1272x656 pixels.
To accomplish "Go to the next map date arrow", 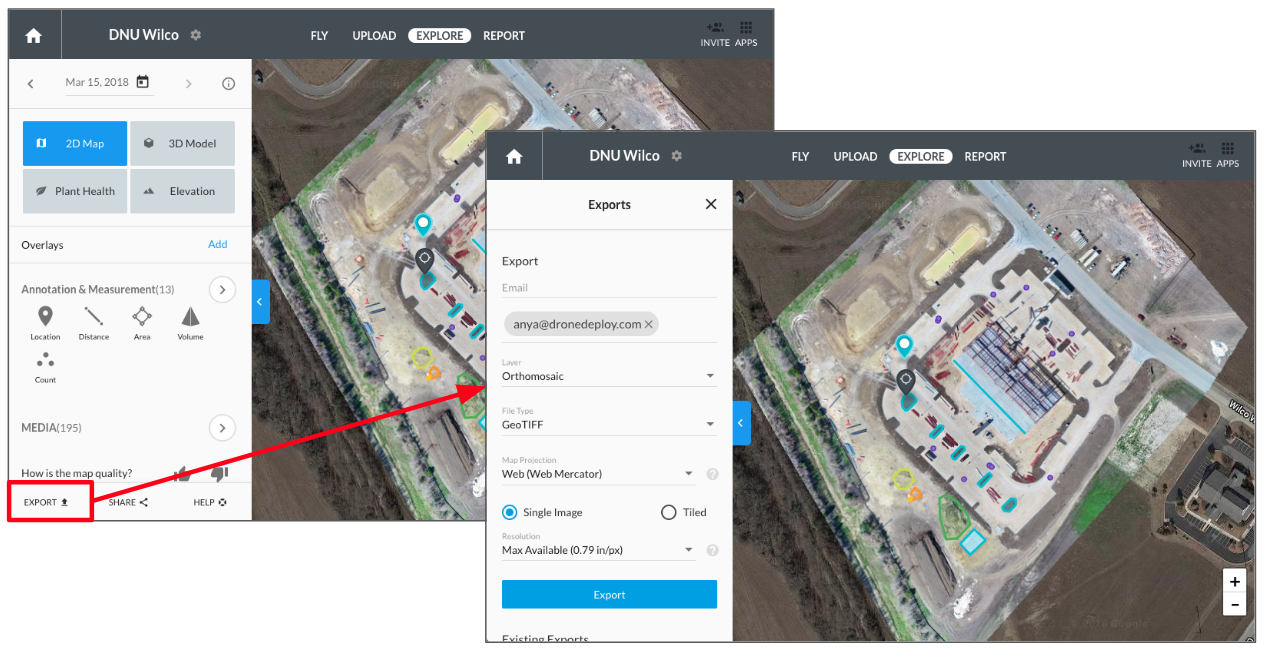I will [x=188, y=83].
